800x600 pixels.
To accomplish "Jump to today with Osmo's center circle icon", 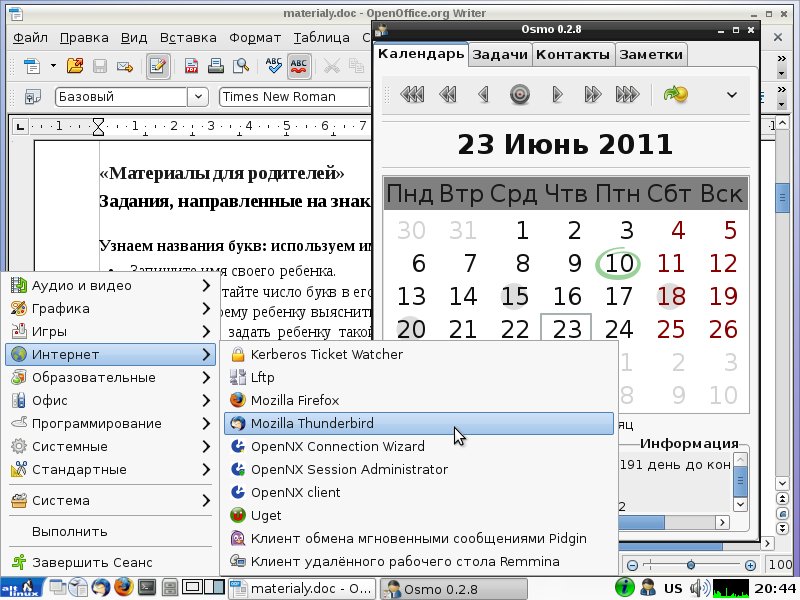I will click(520, 95).
